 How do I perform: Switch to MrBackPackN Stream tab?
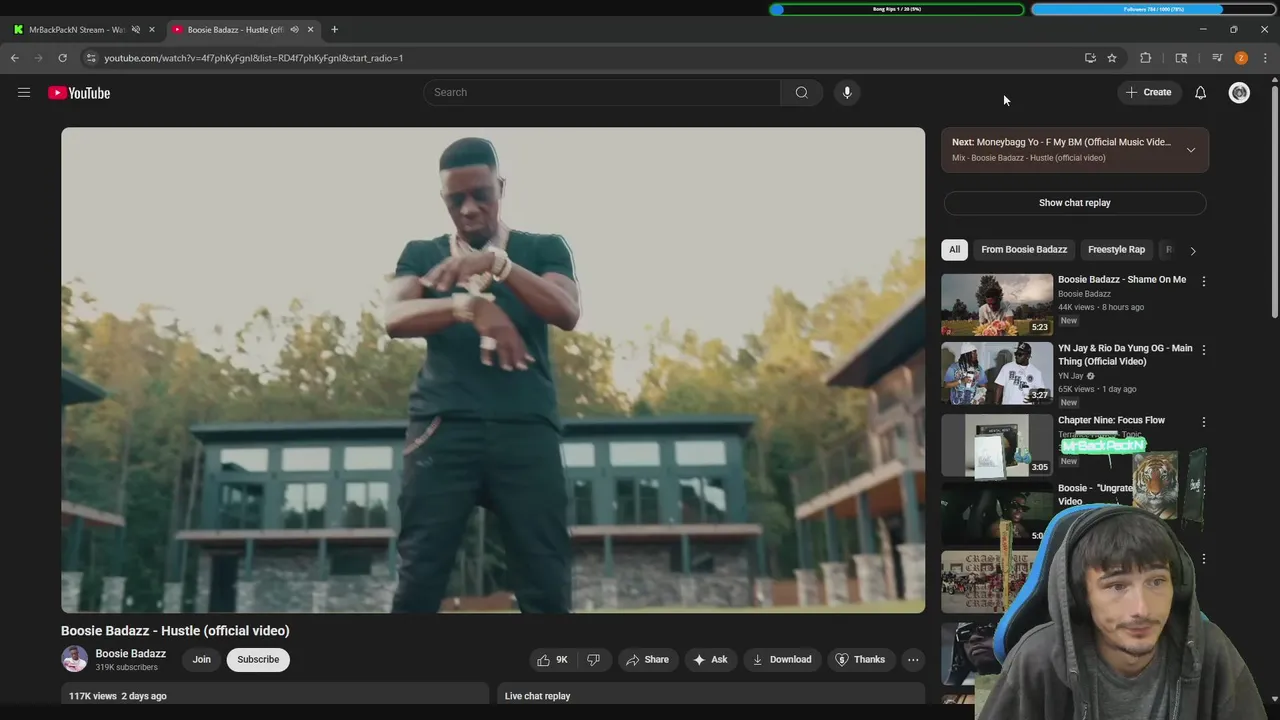pyautogui.click(x=76, y=29)
